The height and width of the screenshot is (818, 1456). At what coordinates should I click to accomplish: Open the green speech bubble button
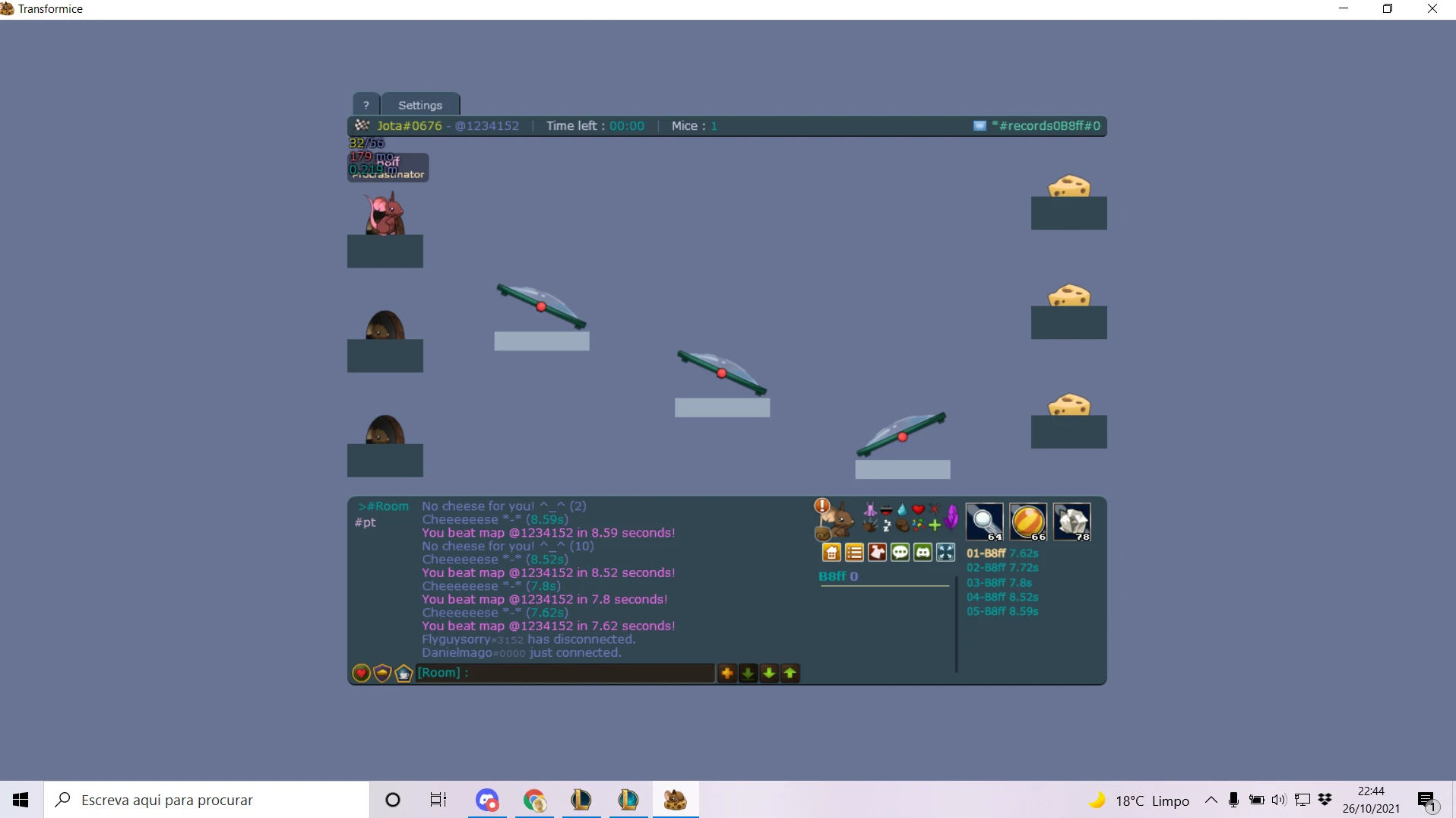900,553
